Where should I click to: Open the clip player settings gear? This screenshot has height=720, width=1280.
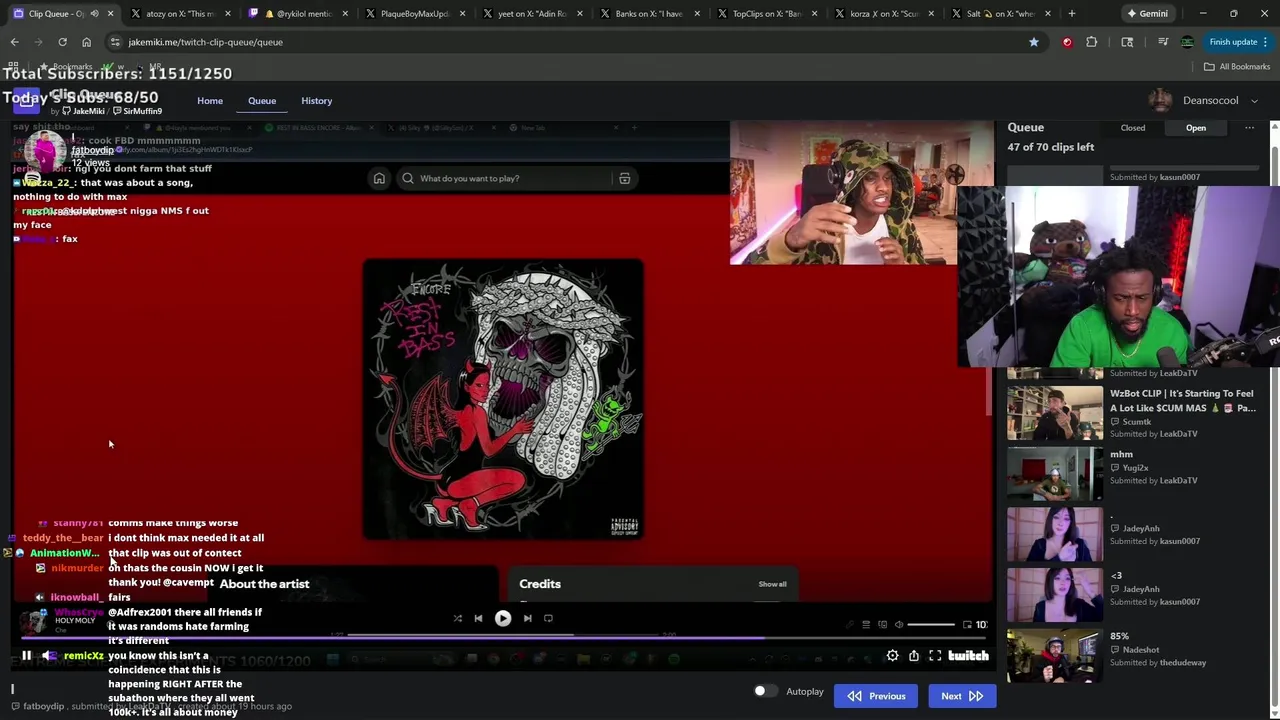(892, 656)
